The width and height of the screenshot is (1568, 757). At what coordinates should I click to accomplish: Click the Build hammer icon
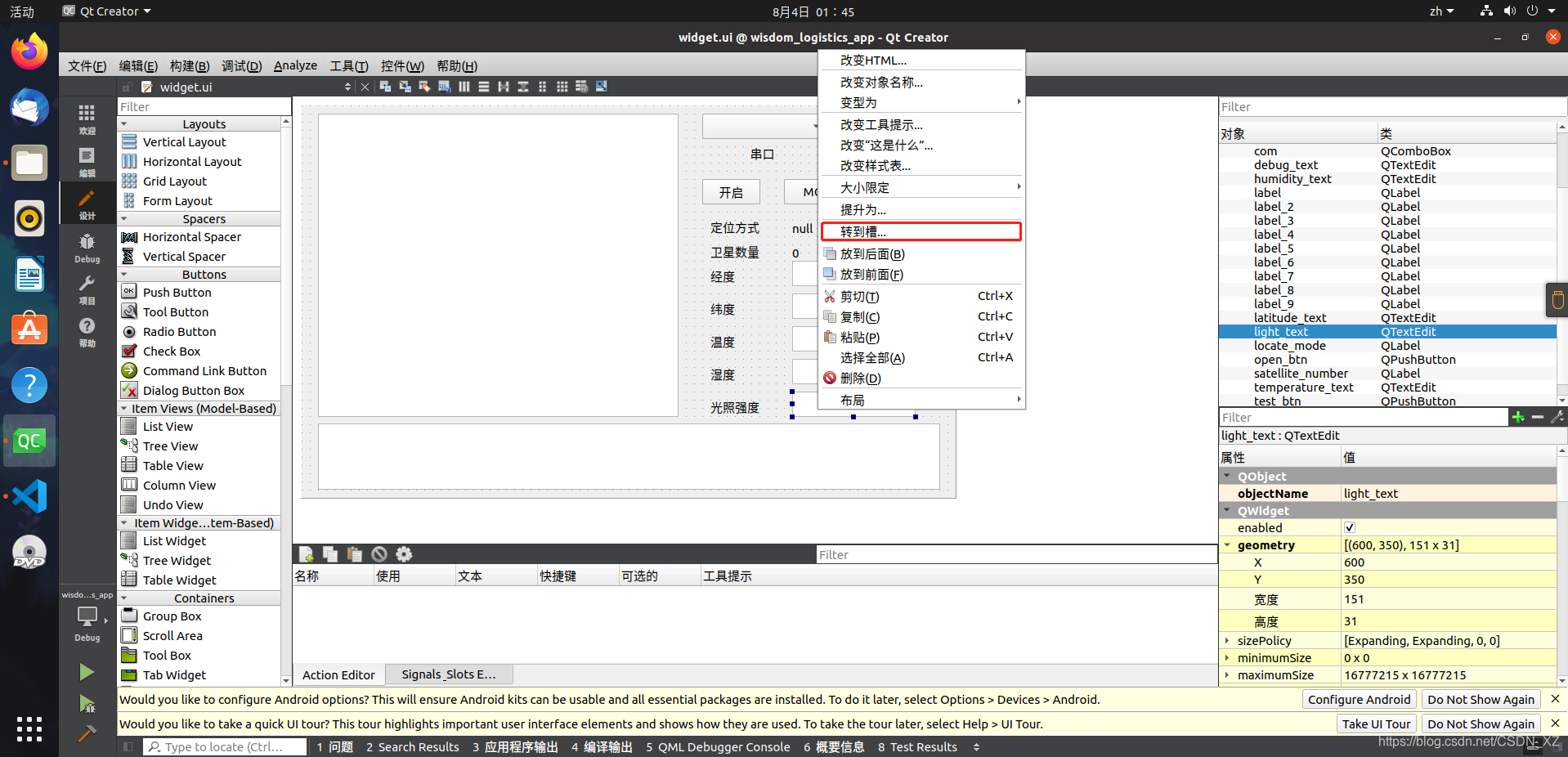[87, 733]
